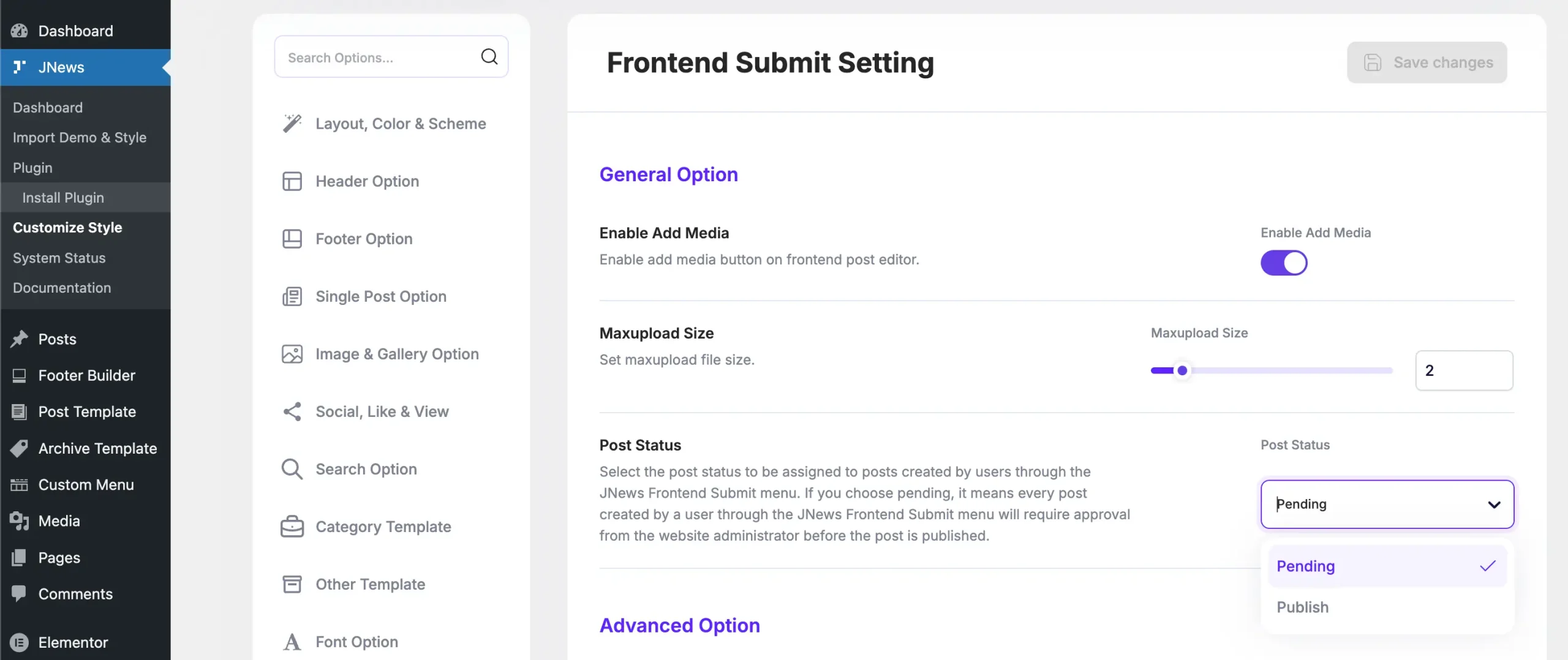Image resolution: width=1568 pixels, height=660 pixels.
Task: Click the Social, Like & View share icon
Action: (292, 411)
